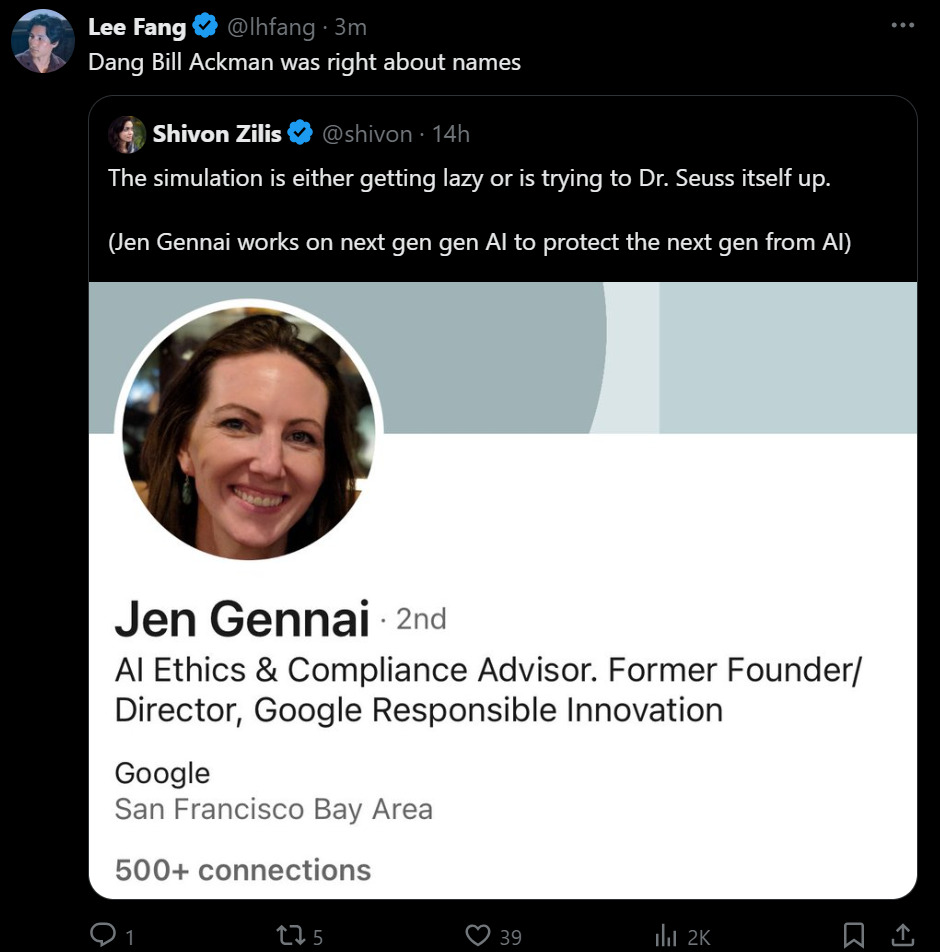Click the 3m timestamp
The image size is (940, 952).
pos(350,27)
